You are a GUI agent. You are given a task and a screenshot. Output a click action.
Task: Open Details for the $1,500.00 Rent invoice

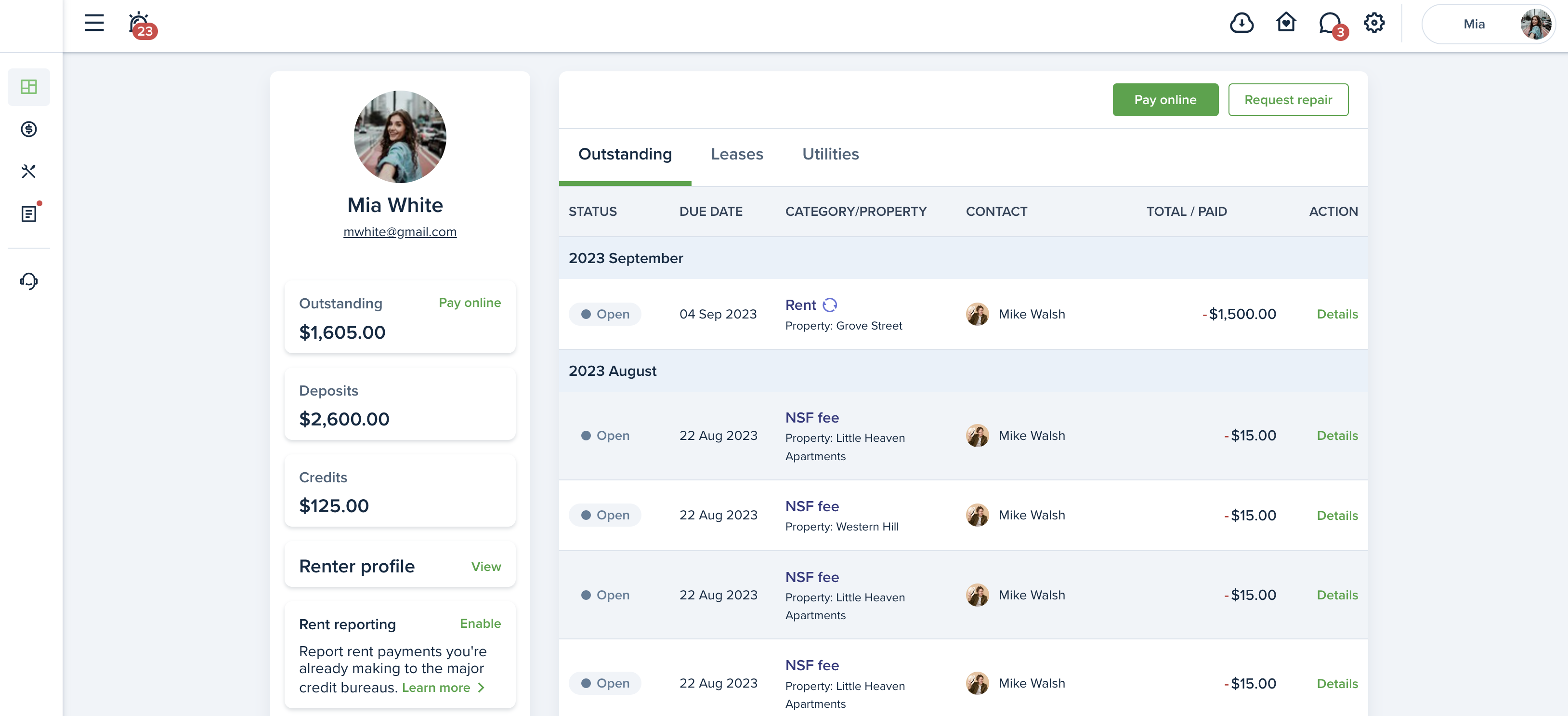click(1337, 314)
